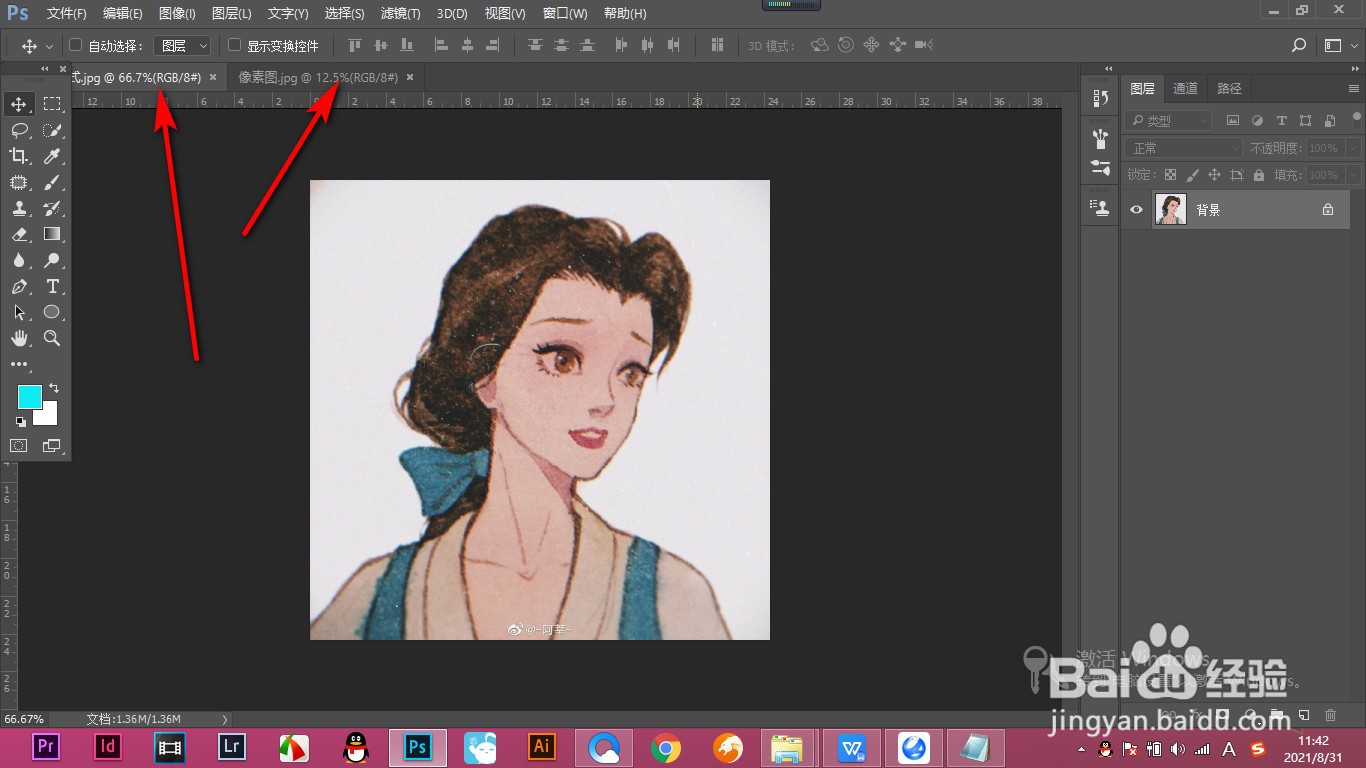Open the 图层 auto-select dropdown
Viewport: 1366px width, 768px height.
coord(183,45)
